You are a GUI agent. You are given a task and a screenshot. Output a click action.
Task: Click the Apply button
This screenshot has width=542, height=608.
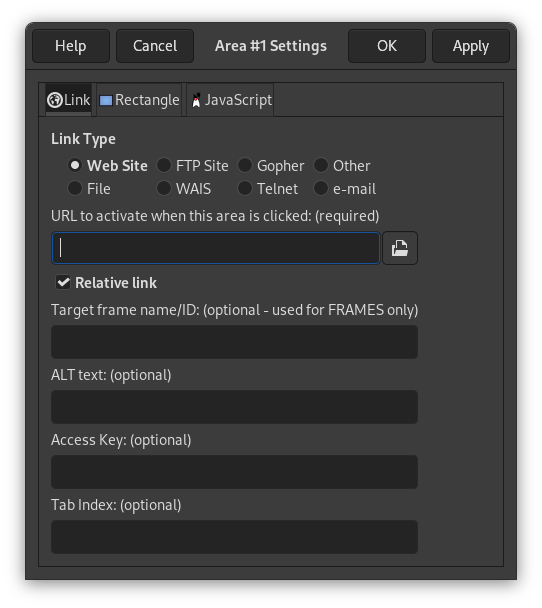click(x=471, y=46)
